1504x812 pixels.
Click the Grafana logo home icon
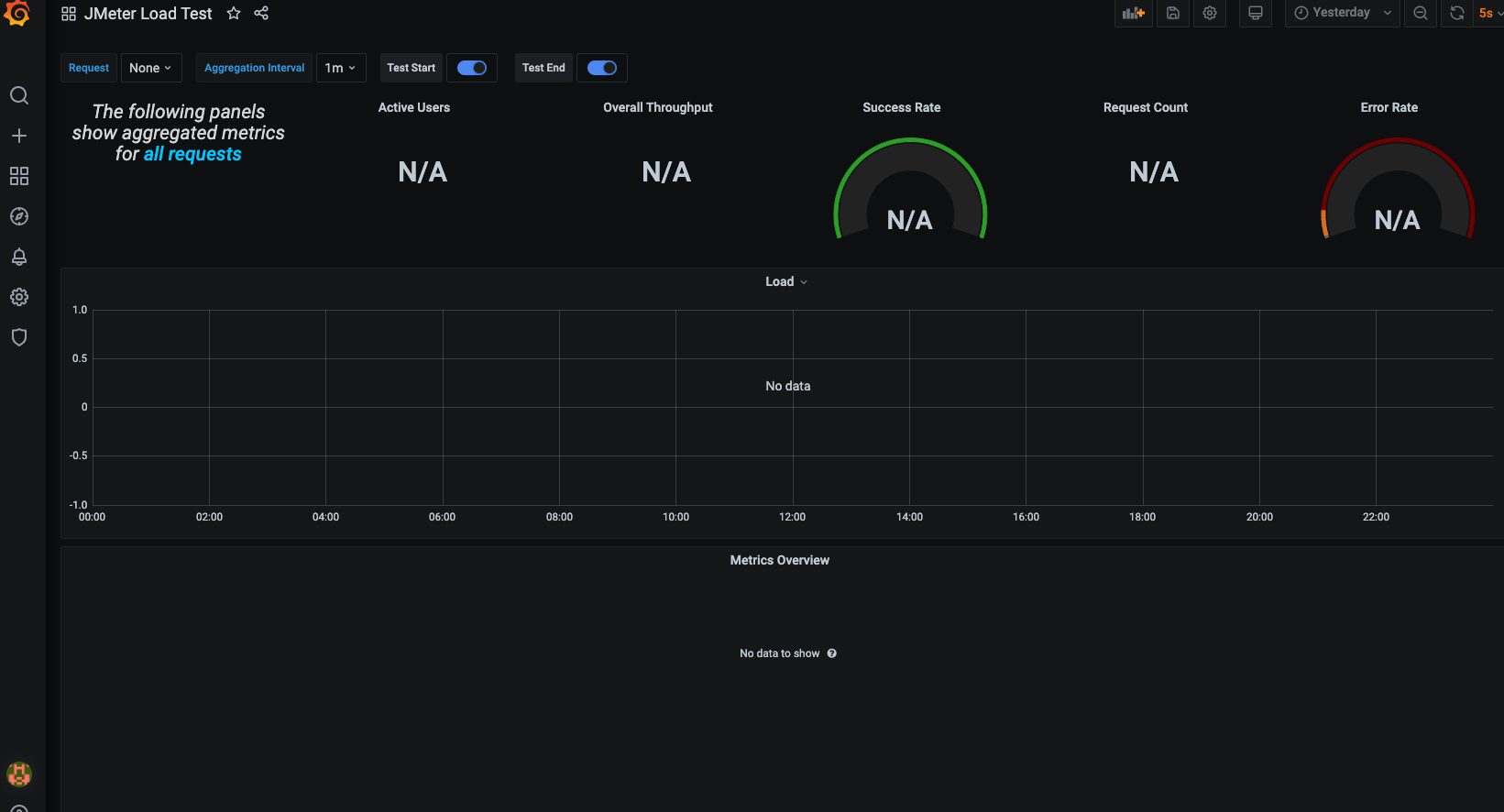[17, 13]
